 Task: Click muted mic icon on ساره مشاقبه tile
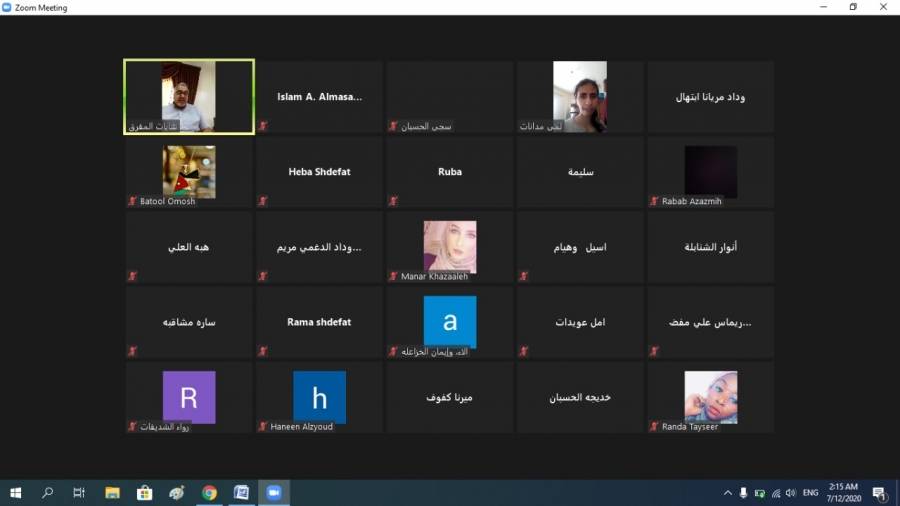tap(133, 351)
